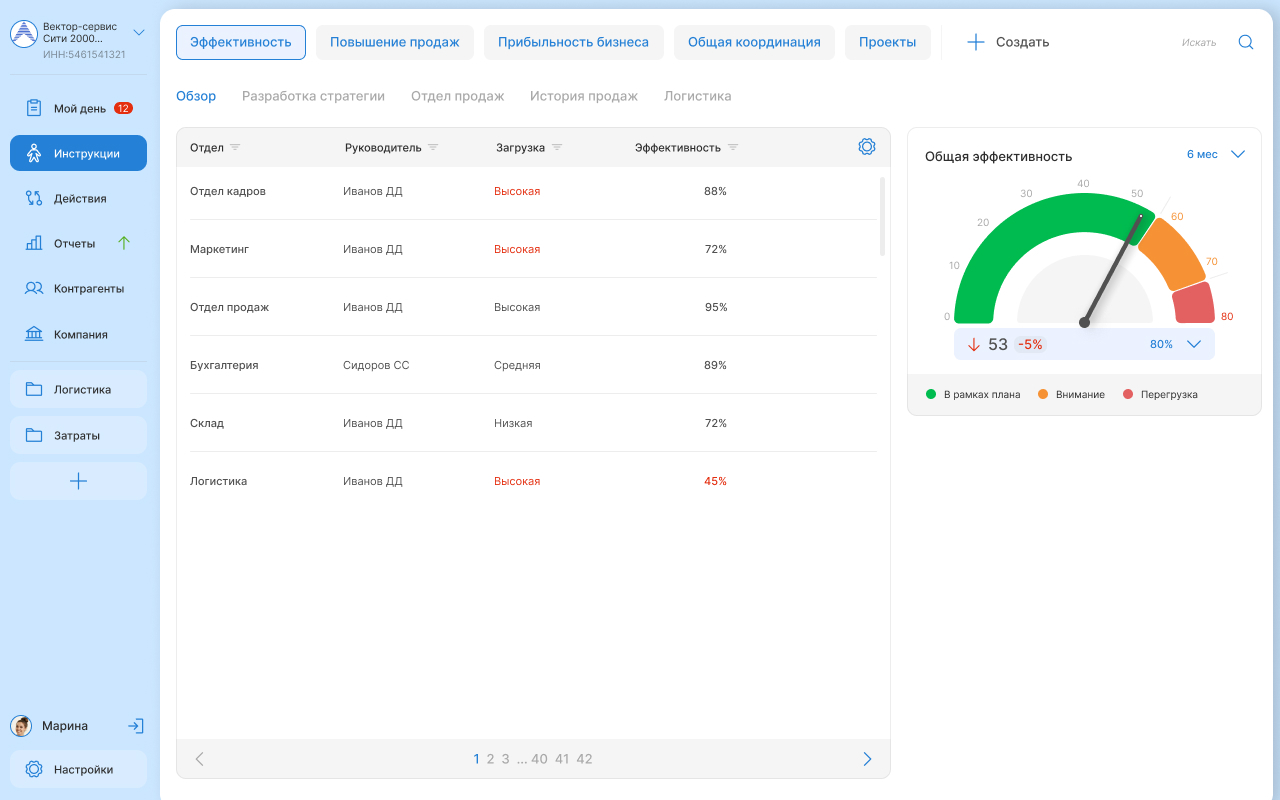This screenshot has width=1280, height=800.
Task: Go to the previous table page
Action: tap(199, 759)
